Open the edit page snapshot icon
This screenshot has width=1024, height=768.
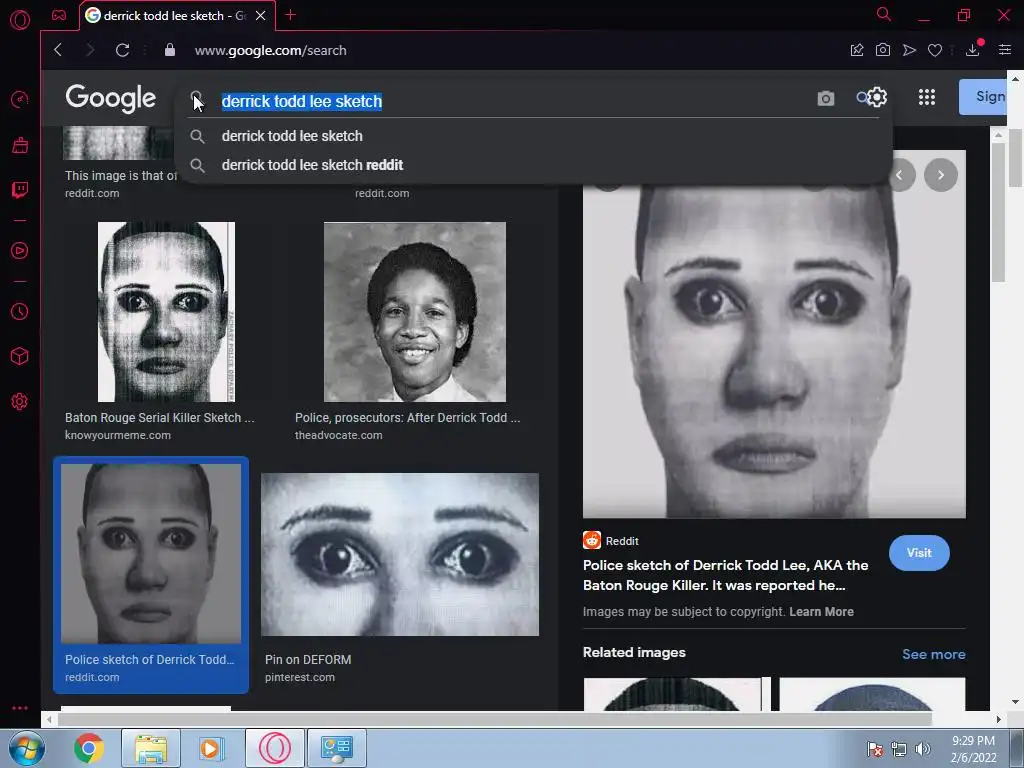(857, 50)
